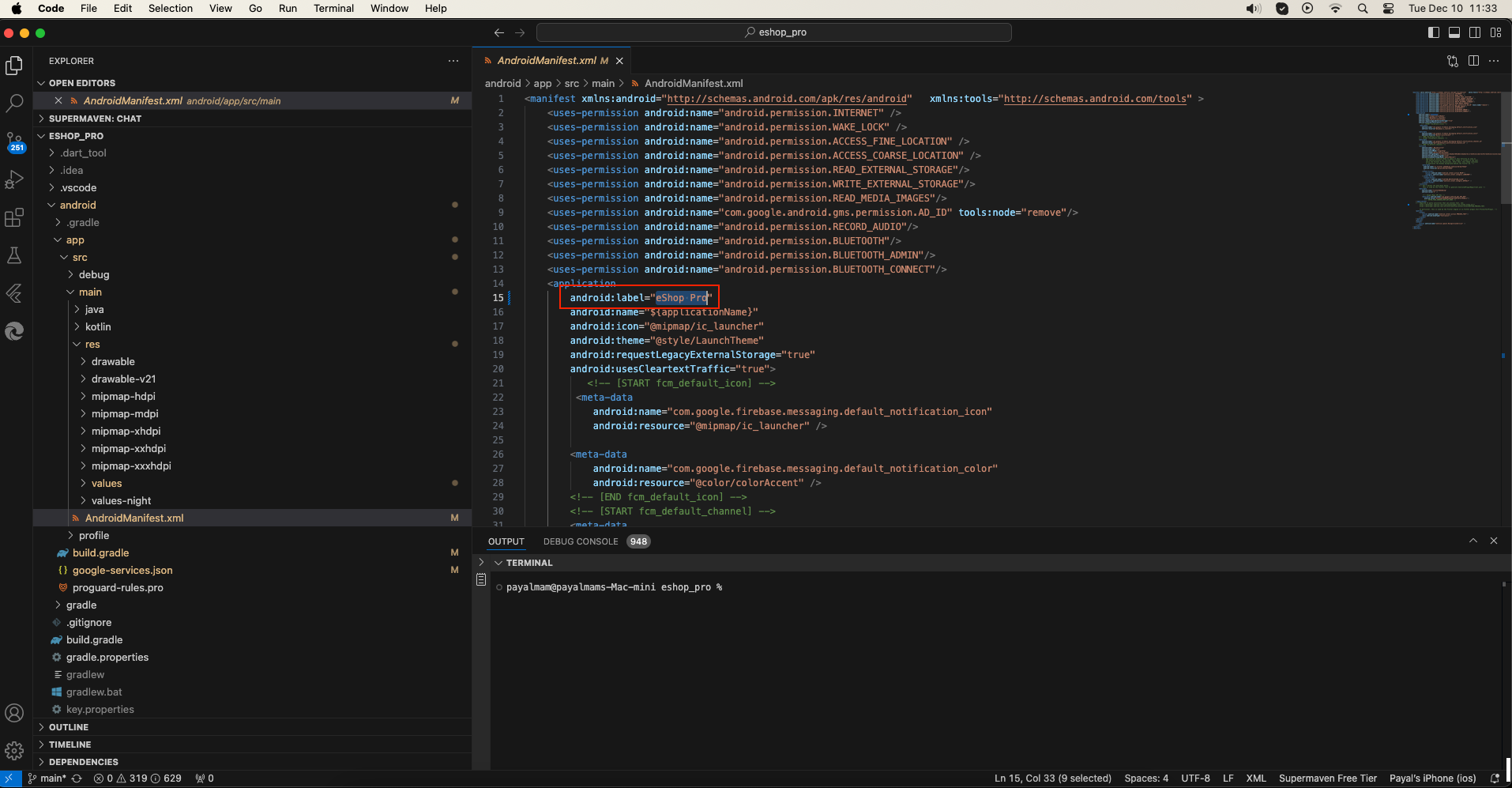Open the Search view icon
Screen dimensions: 1512x788
(x=14, y=103)
